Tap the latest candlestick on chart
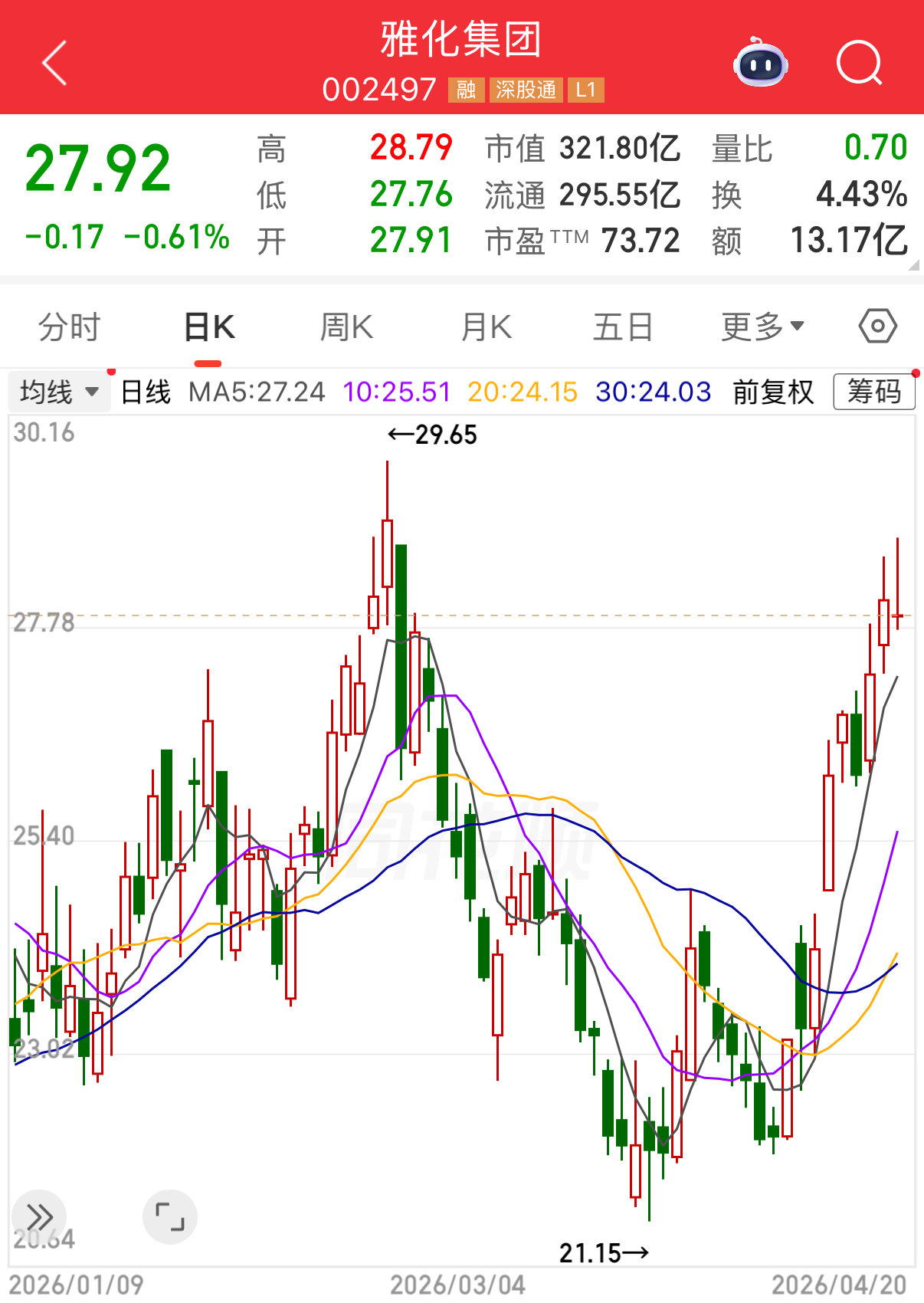Viewport: 924px width, 1303px height. (x=897, y=615)
